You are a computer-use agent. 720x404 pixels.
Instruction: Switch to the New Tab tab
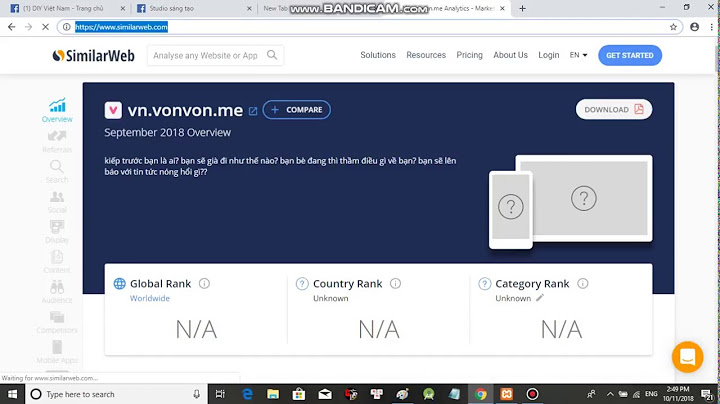pos(276,8)
